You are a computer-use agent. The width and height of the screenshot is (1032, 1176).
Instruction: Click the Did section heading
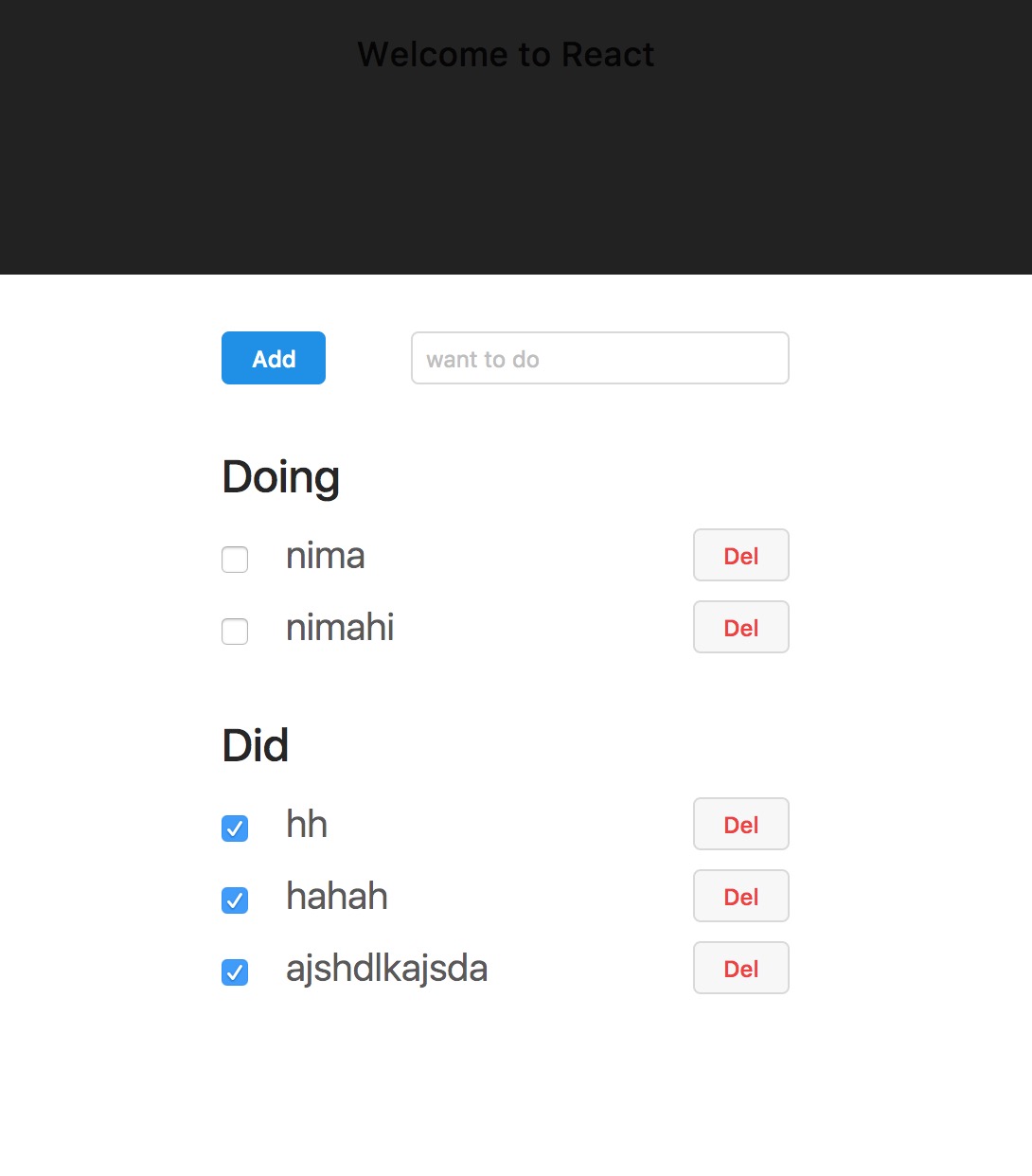255,745
